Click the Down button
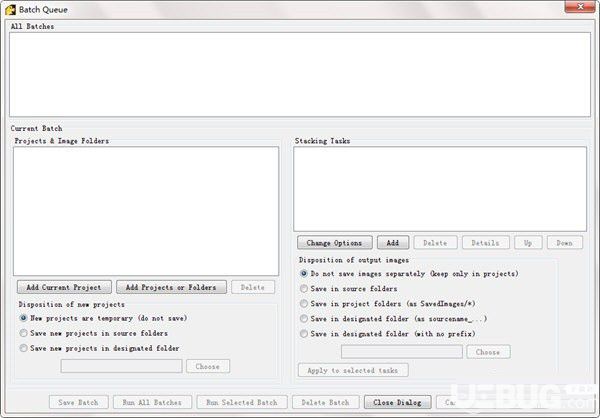The height and width of the screenshot is (418, 600). [565, 243]
